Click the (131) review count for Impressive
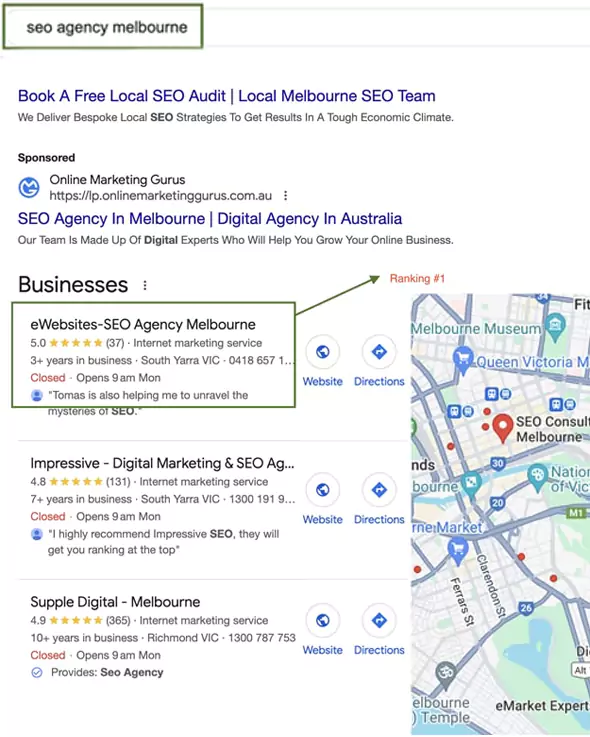This screenshot has width=590, height=737. [118, 482]
